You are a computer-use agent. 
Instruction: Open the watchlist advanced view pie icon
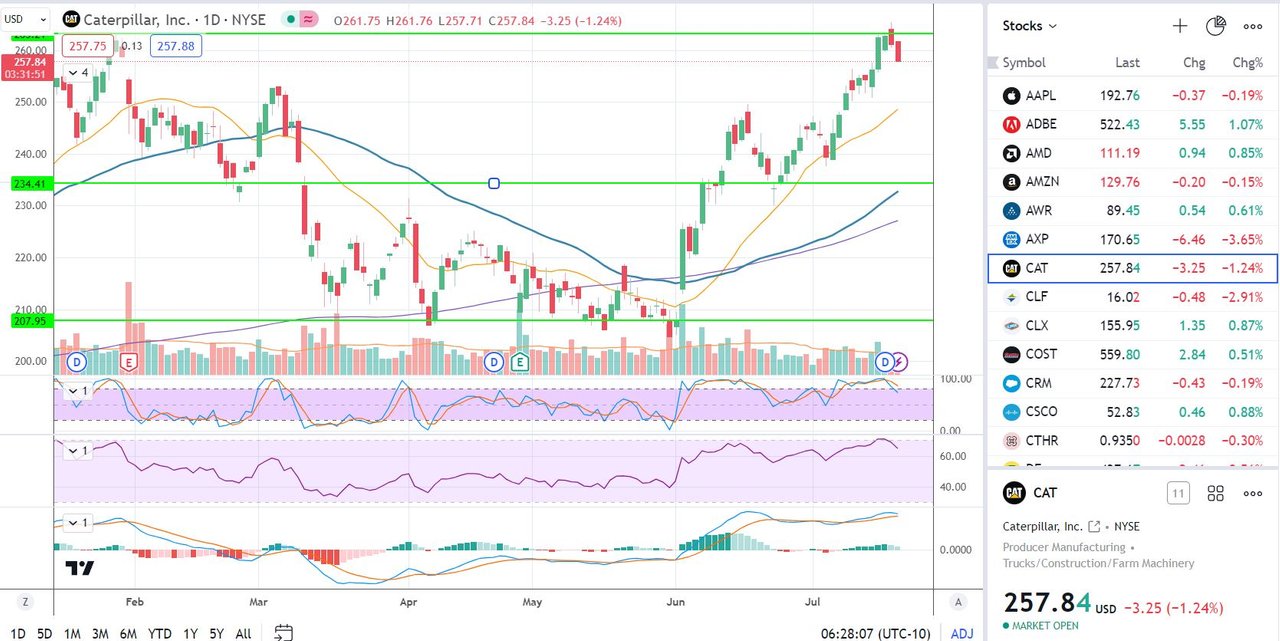pos(1216,26)
